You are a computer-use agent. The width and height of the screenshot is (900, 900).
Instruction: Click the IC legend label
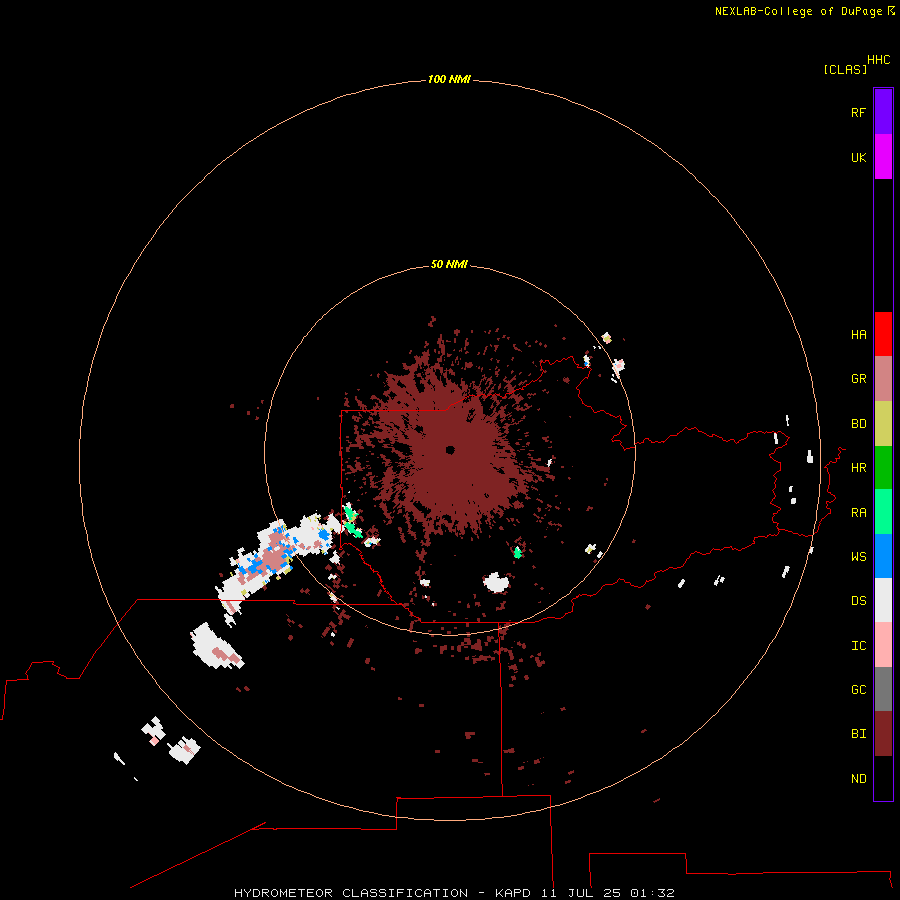(858, 646)
